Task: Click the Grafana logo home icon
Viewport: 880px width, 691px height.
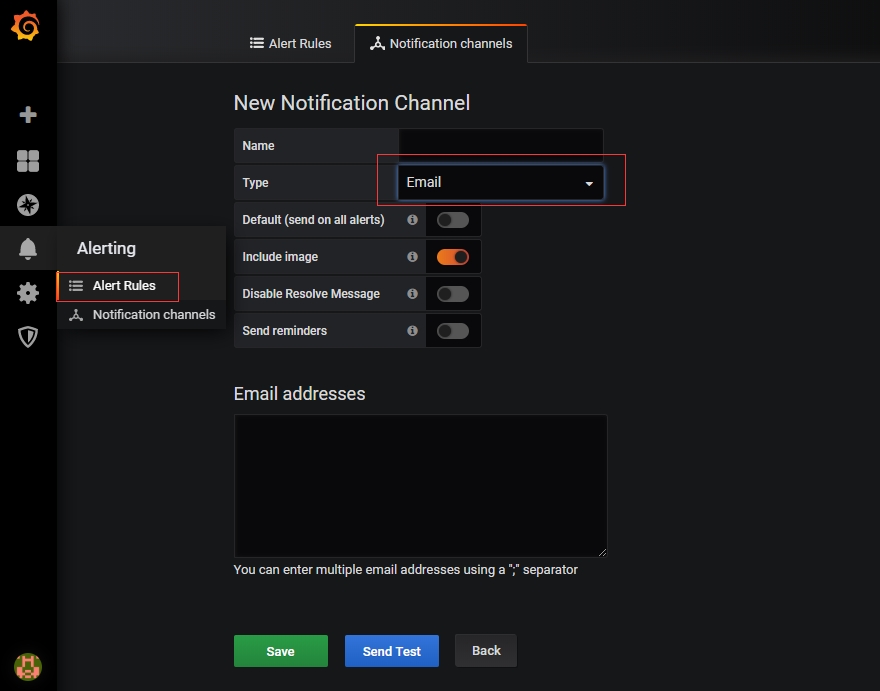Action: [26, 27]
